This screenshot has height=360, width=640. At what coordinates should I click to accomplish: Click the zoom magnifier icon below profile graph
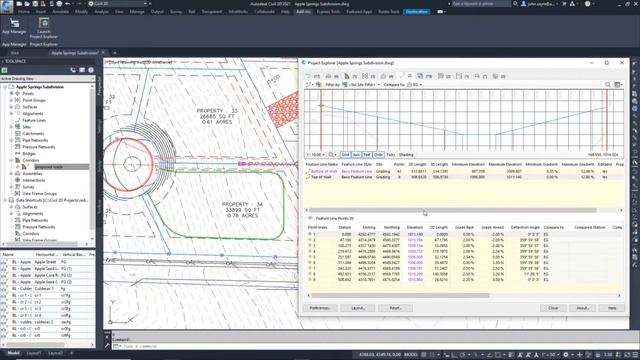coord(331,155)
